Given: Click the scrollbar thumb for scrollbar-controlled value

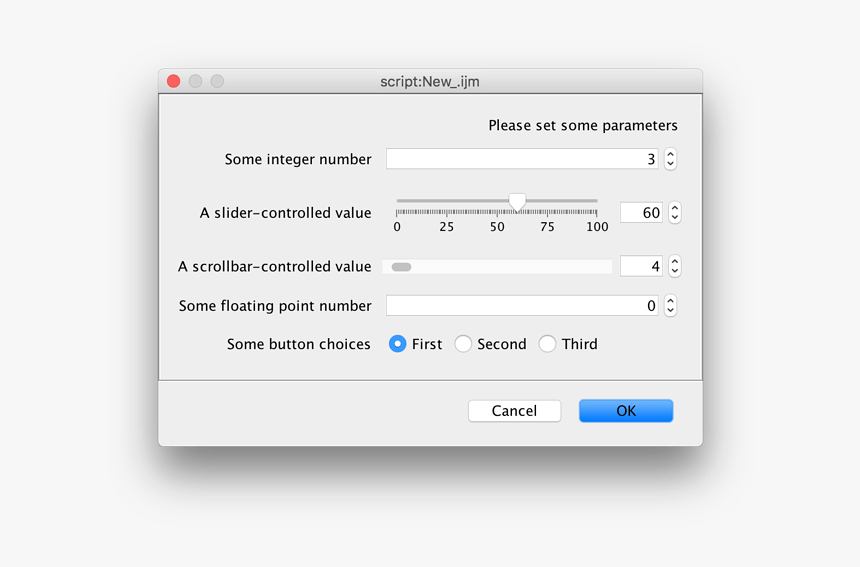Looking at the screenshot, I should (x=401, y=267).
